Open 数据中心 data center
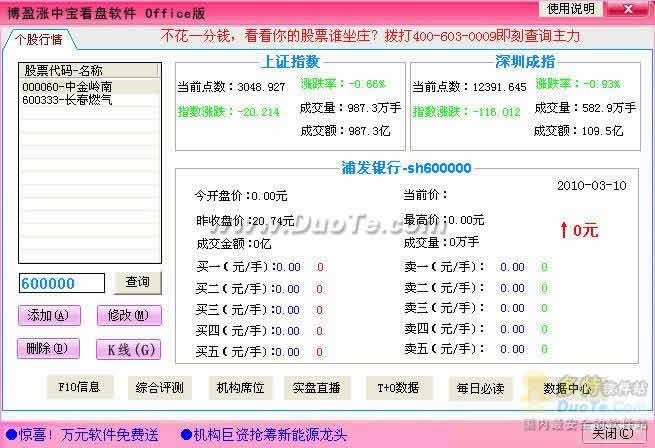Viewport: 655px width, 448px height. point(558,388)
